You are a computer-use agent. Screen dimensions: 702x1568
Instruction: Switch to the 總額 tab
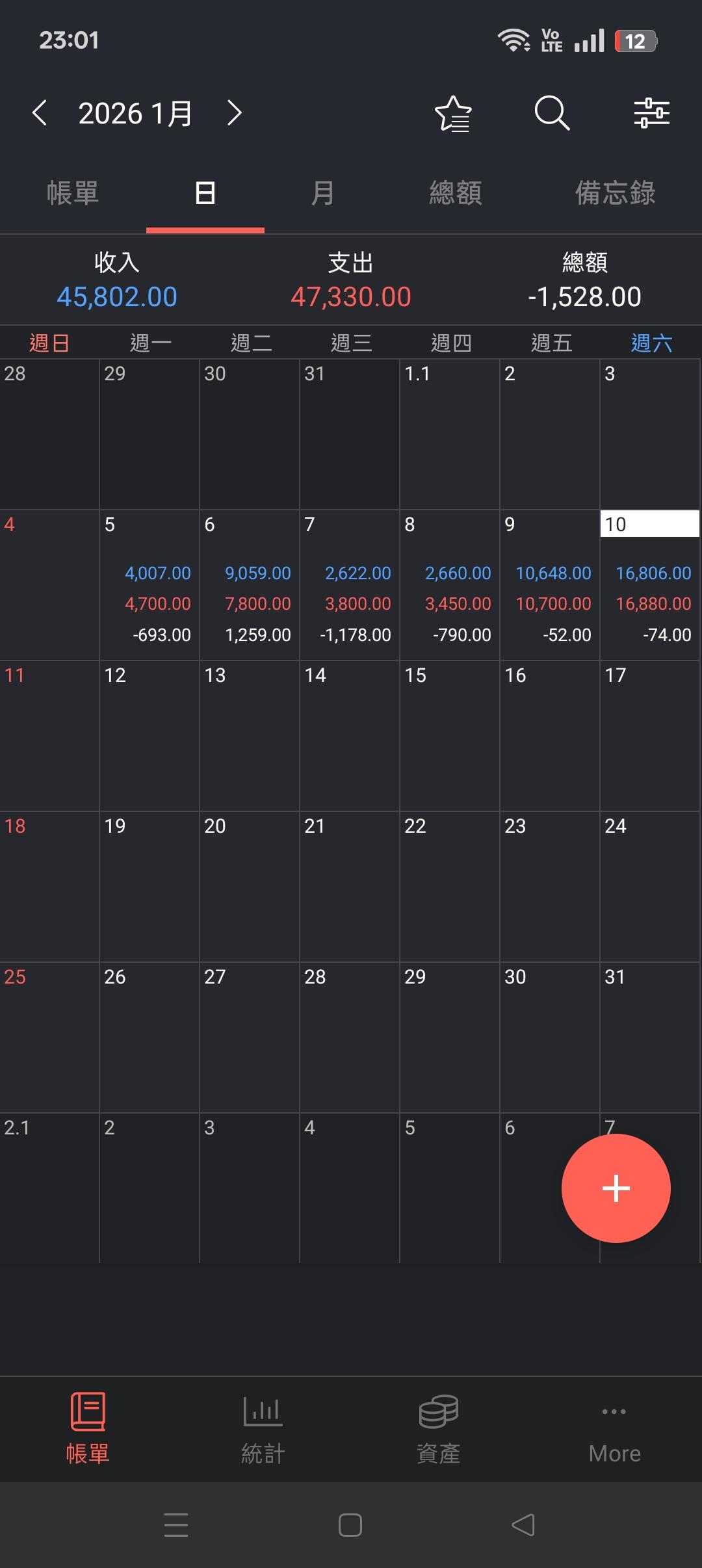tap(456, 193)
